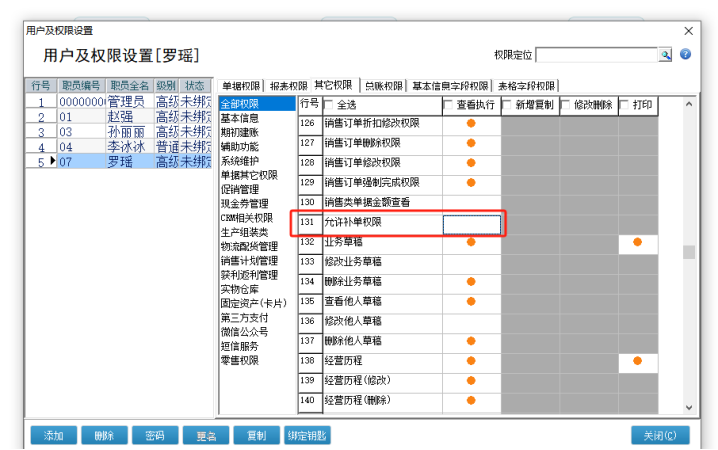Toggle 查看执行 cell for 修改业务草稿

tap(472, 262)
